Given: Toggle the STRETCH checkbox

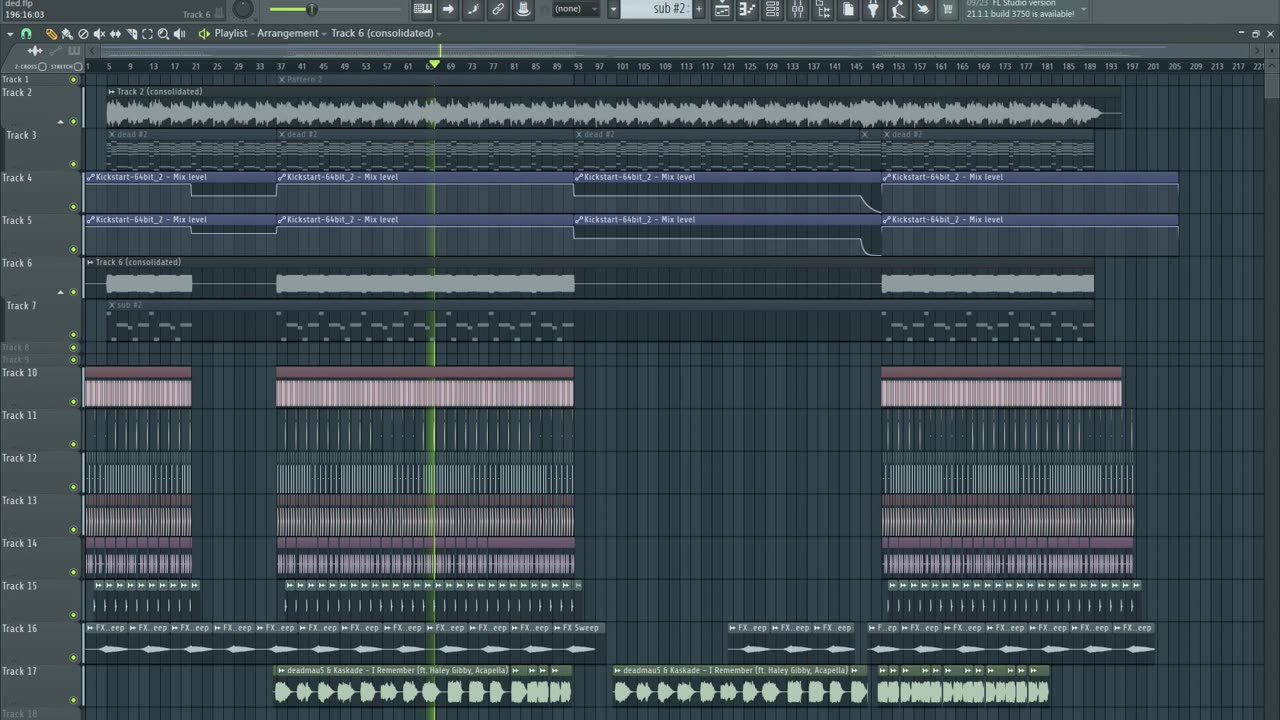Looking at the screenshot, I should (78, 67).
